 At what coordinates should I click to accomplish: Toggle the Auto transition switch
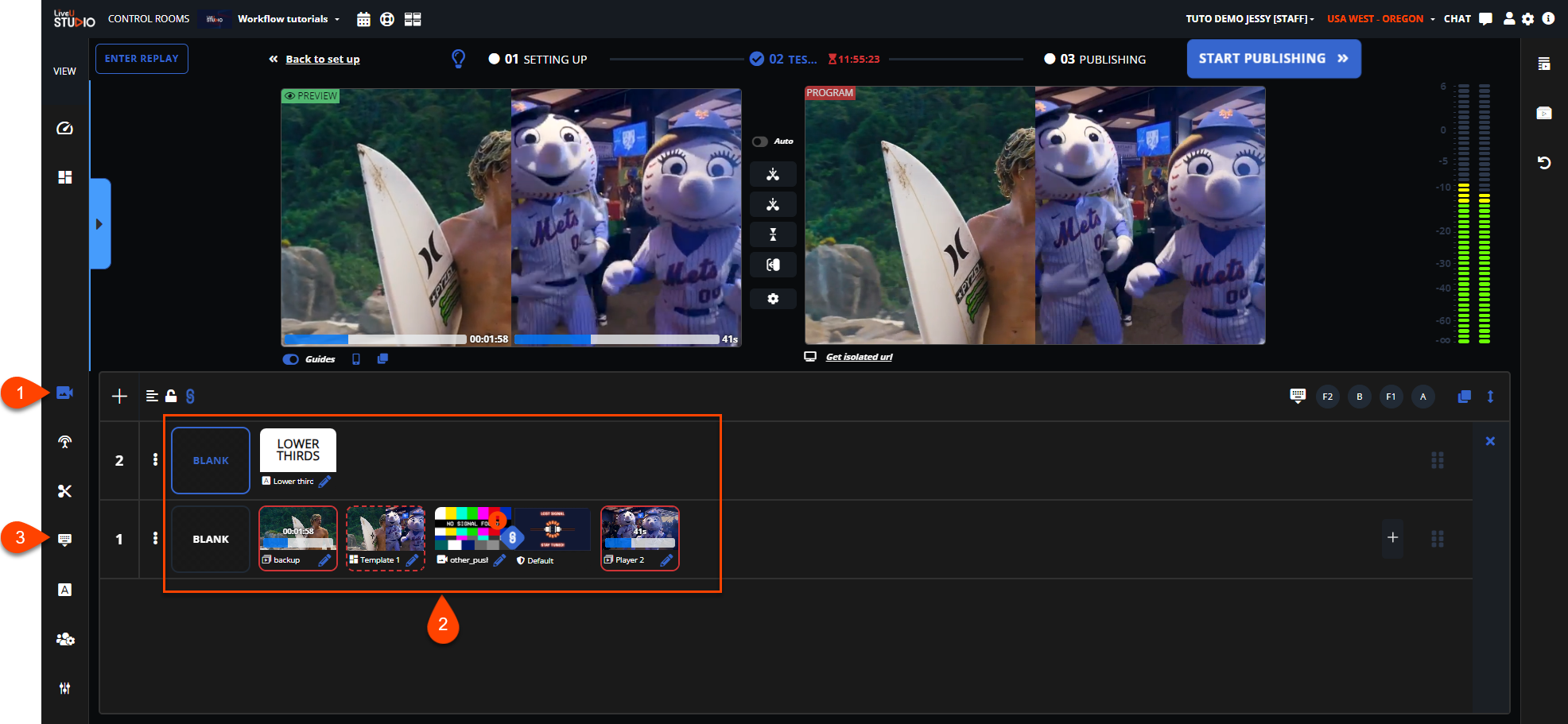pos(760,141)
